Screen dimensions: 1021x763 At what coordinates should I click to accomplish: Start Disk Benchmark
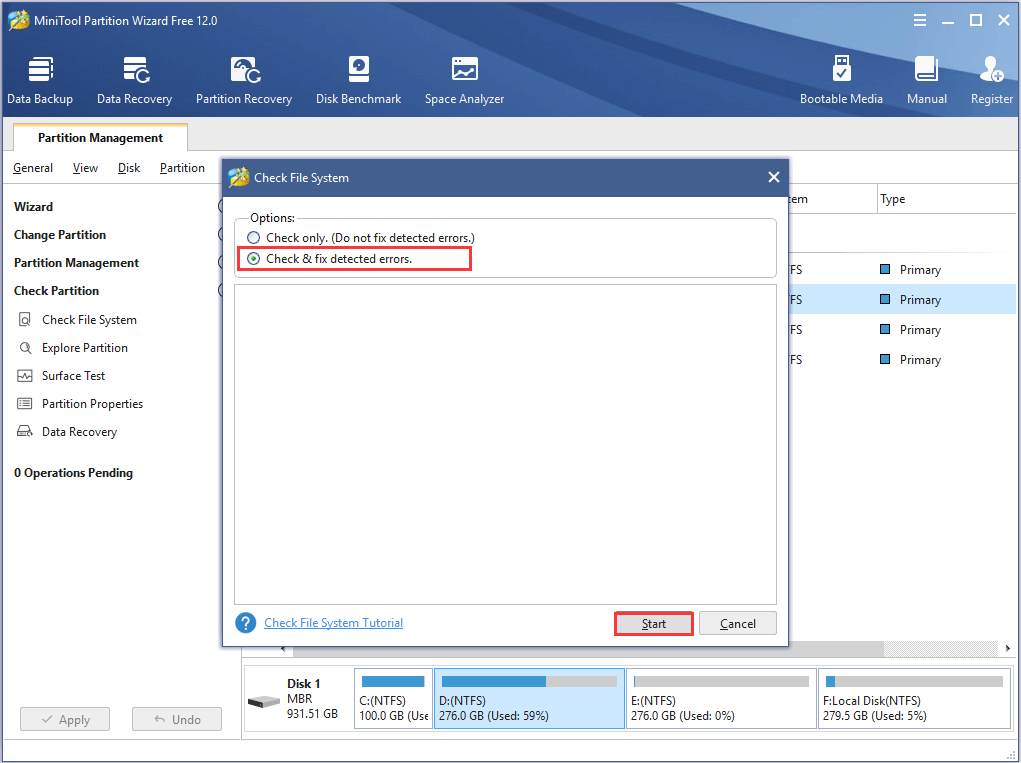point(359,81)
